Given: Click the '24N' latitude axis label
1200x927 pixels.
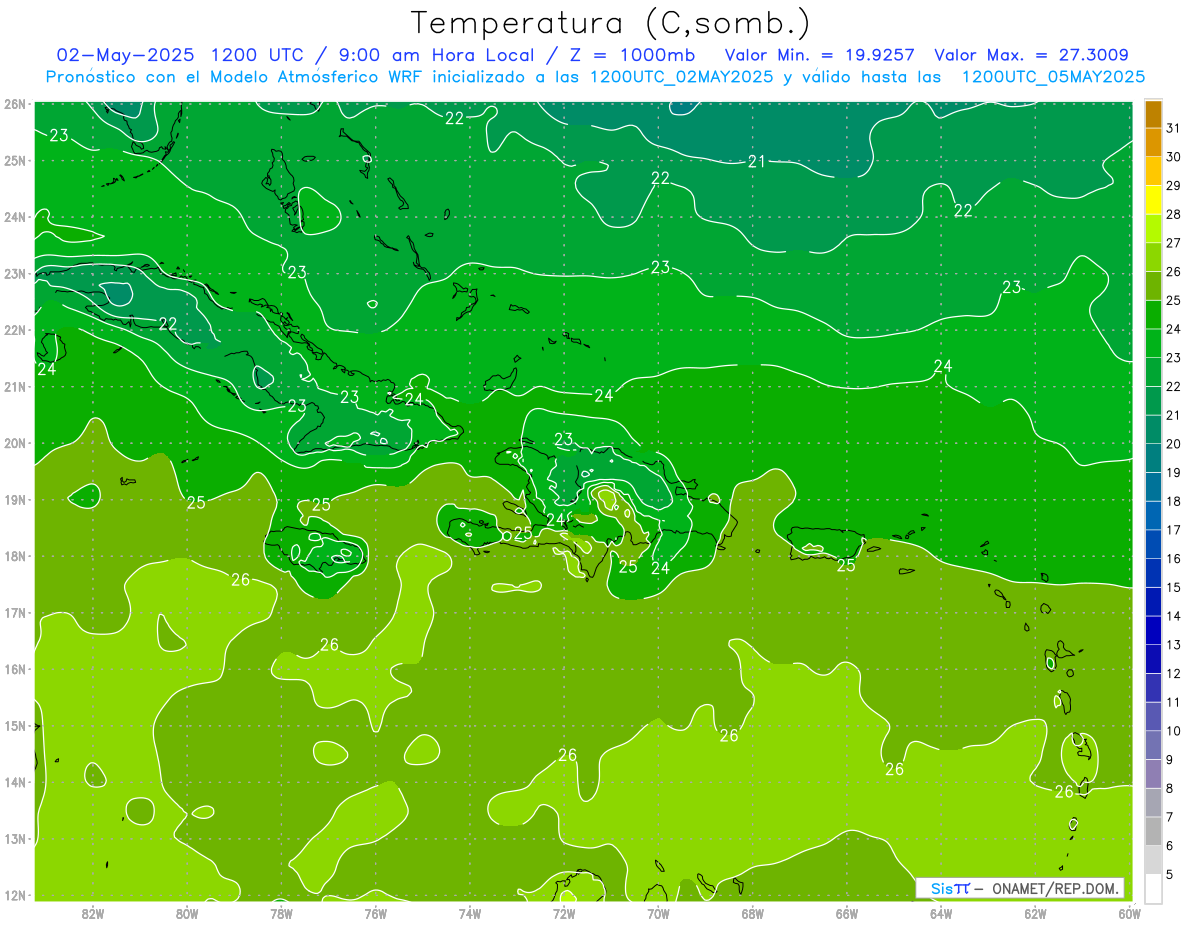Looking at the screenshot, I should pyautogui.click(x=15, y=217).
